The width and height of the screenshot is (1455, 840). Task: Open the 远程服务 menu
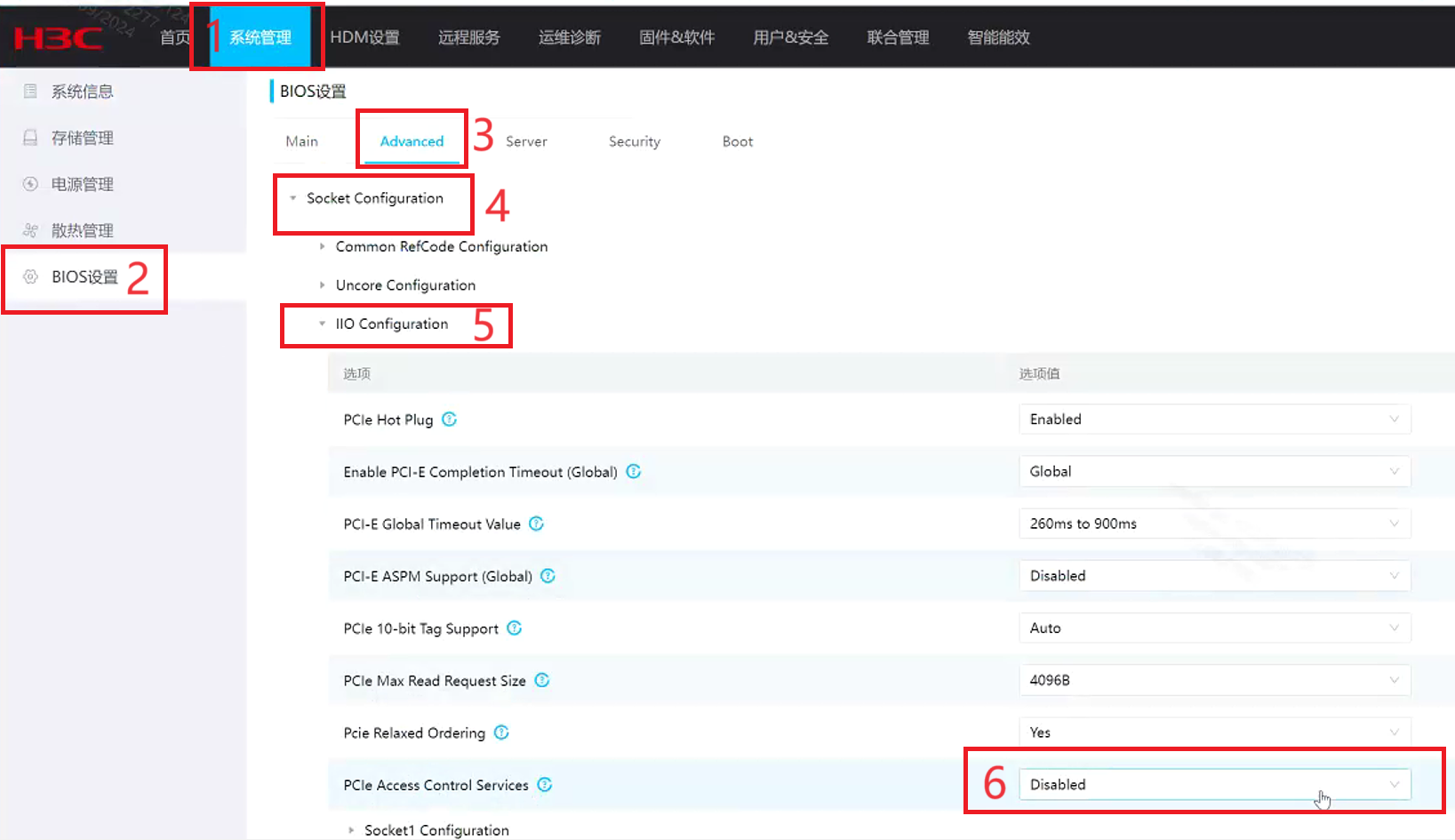(469, 37)
